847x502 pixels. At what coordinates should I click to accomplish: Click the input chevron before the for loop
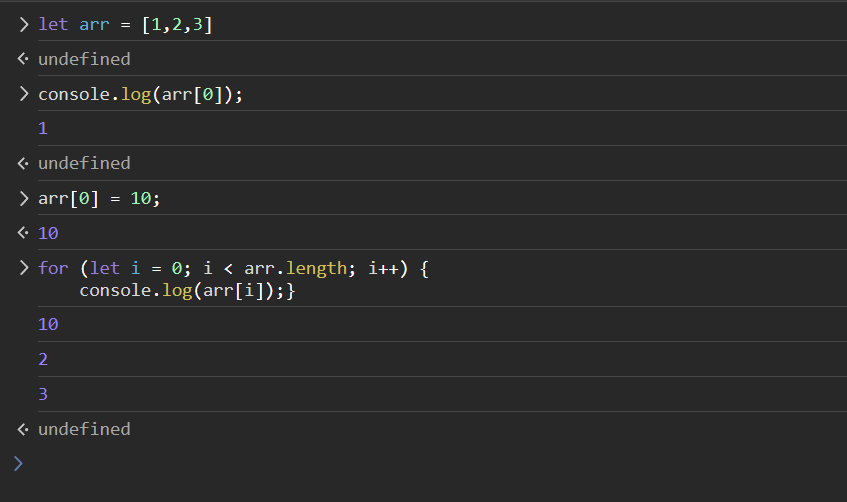pyautogui.click(x=23, y=268)
